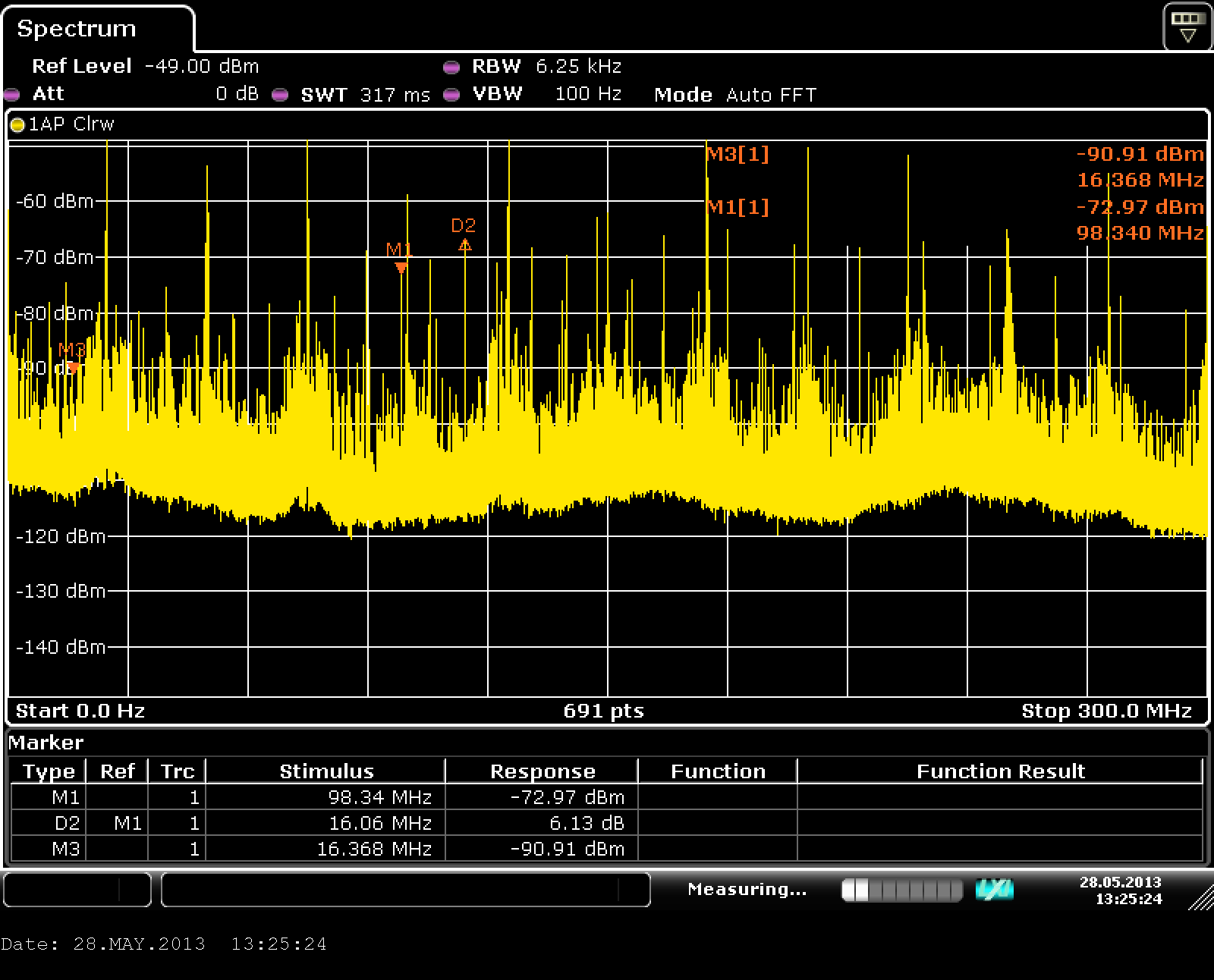
Task: Click the LXI status icon
Action: click(994, 890)
